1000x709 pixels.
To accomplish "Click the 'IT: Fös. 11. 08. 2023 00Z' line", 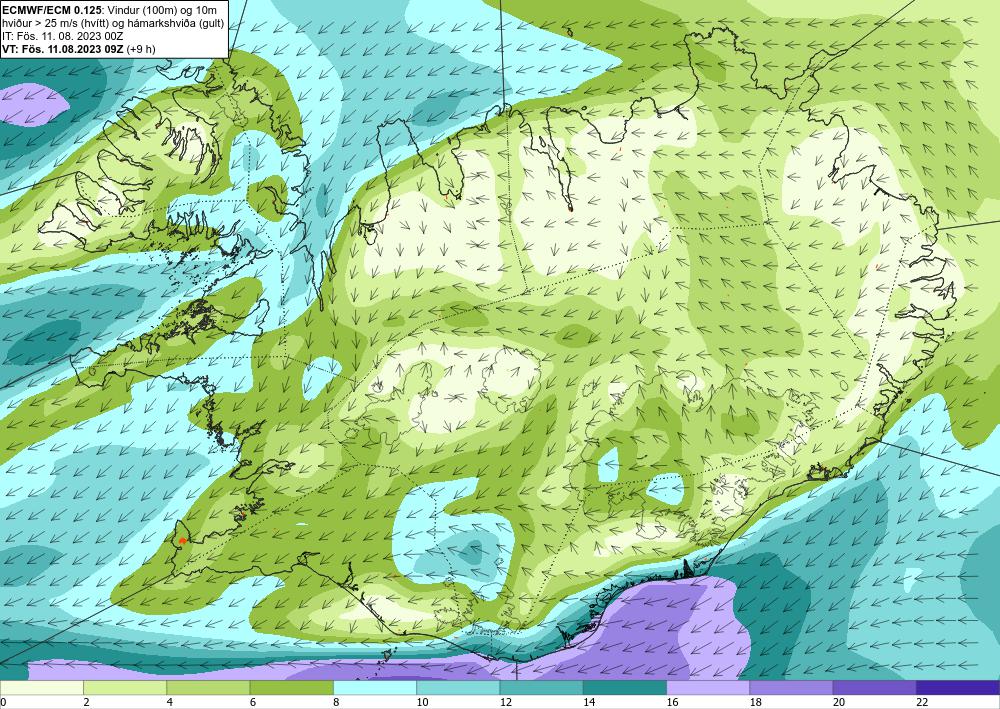I will point(62,36).
